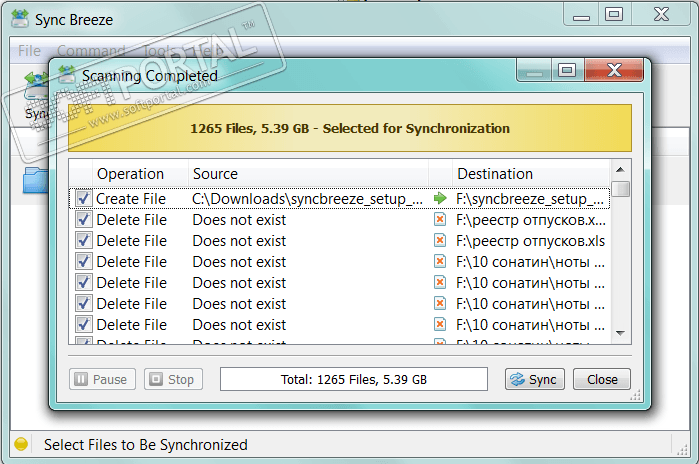Click the Scanning Completed dialog title icon
Screen dimensions: 699x464
tap(67, 74)
